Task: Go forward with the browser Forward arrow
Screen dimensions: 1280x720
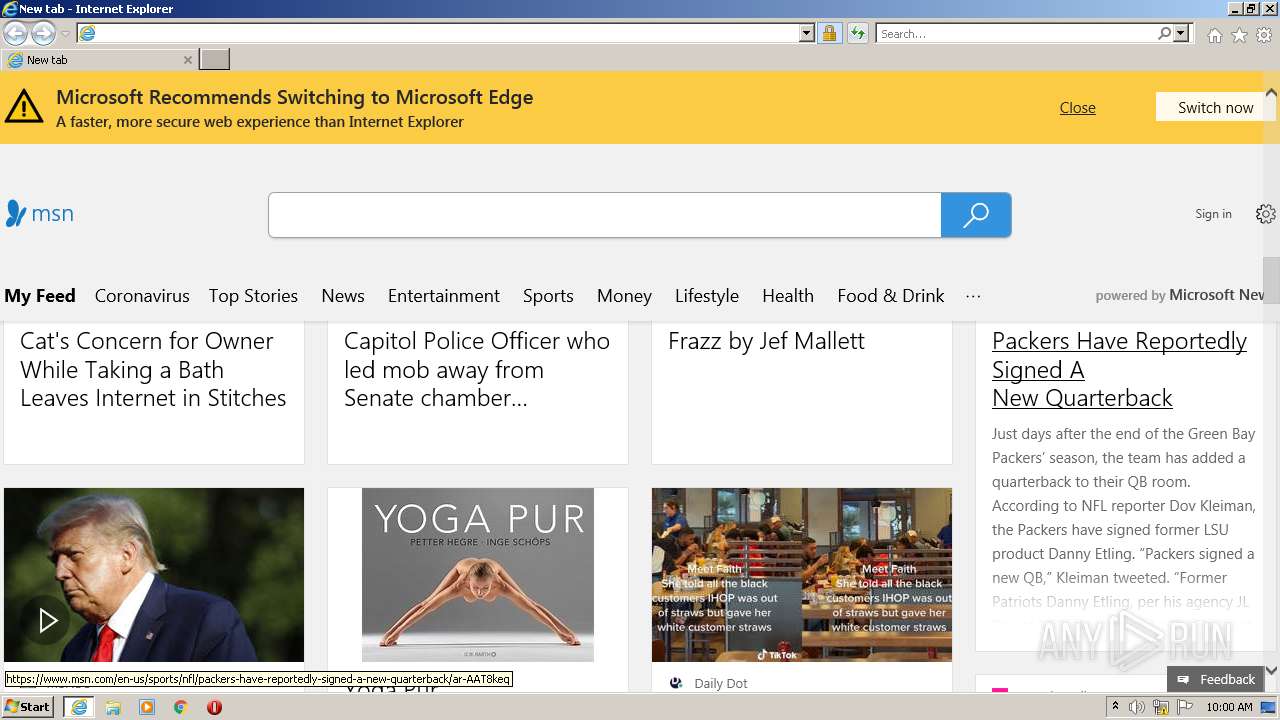Action: tap(43, 33)
